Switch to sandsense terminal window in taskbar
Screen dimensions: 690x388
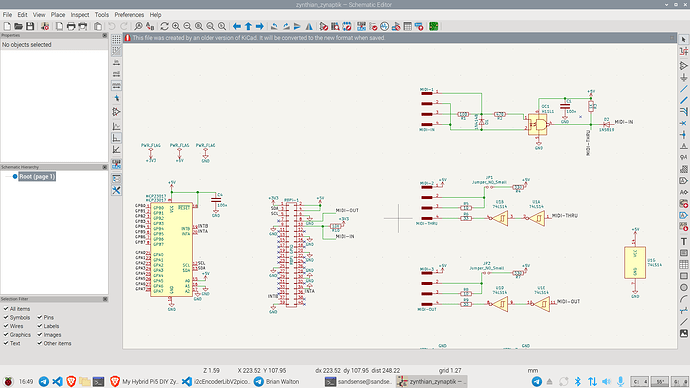pos(358,381)
